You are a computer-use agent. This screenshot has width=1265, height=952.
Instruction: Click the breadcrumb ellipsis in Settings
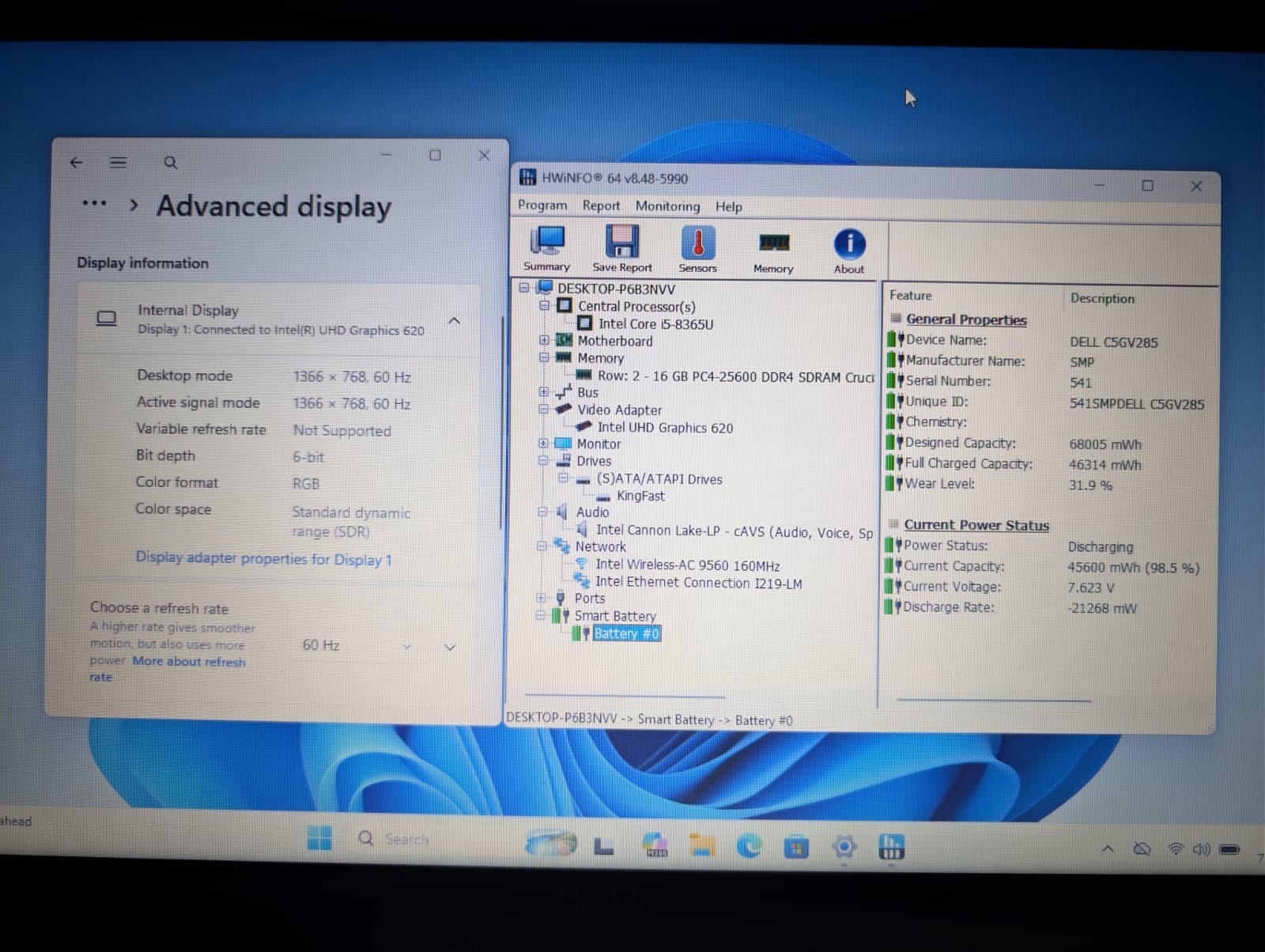tap(94, 204)
